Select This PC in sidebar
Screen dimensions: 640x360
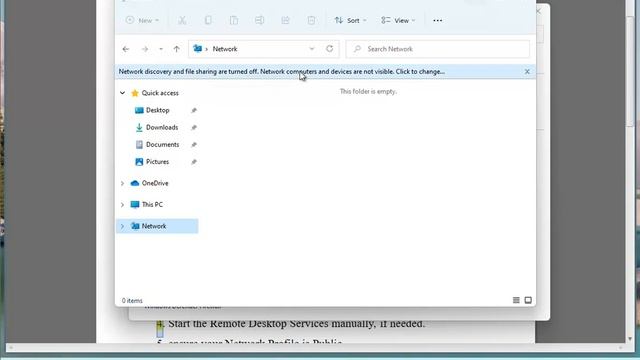pyautogui.click(x=152, y=204)
